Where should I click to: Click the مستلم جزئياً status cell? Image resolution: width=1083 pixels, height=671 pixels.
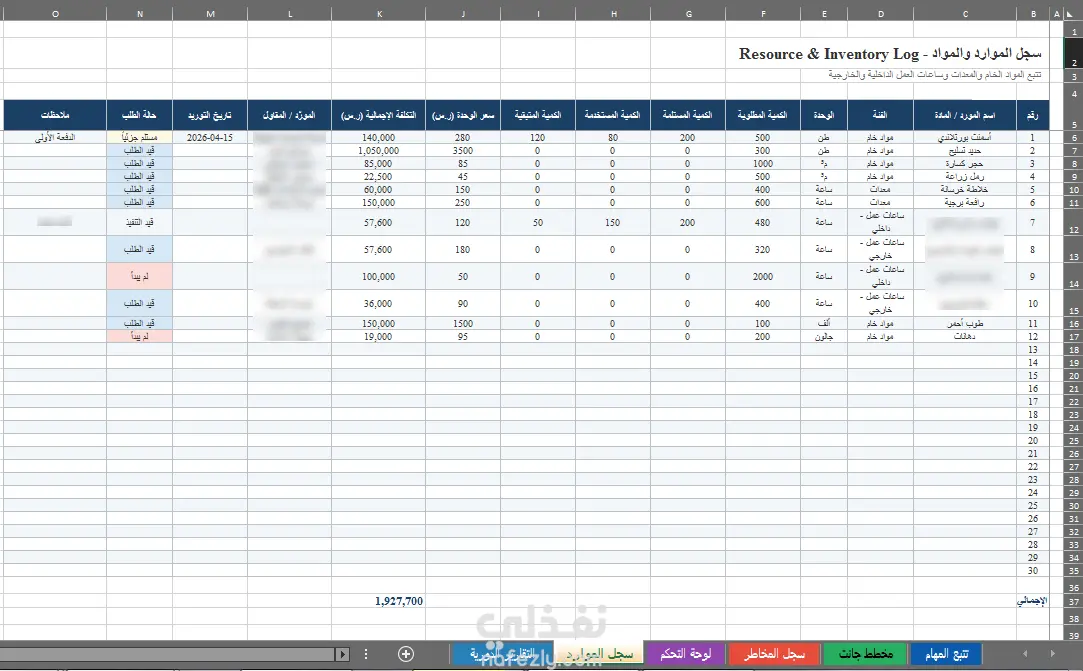coord(140,138)
